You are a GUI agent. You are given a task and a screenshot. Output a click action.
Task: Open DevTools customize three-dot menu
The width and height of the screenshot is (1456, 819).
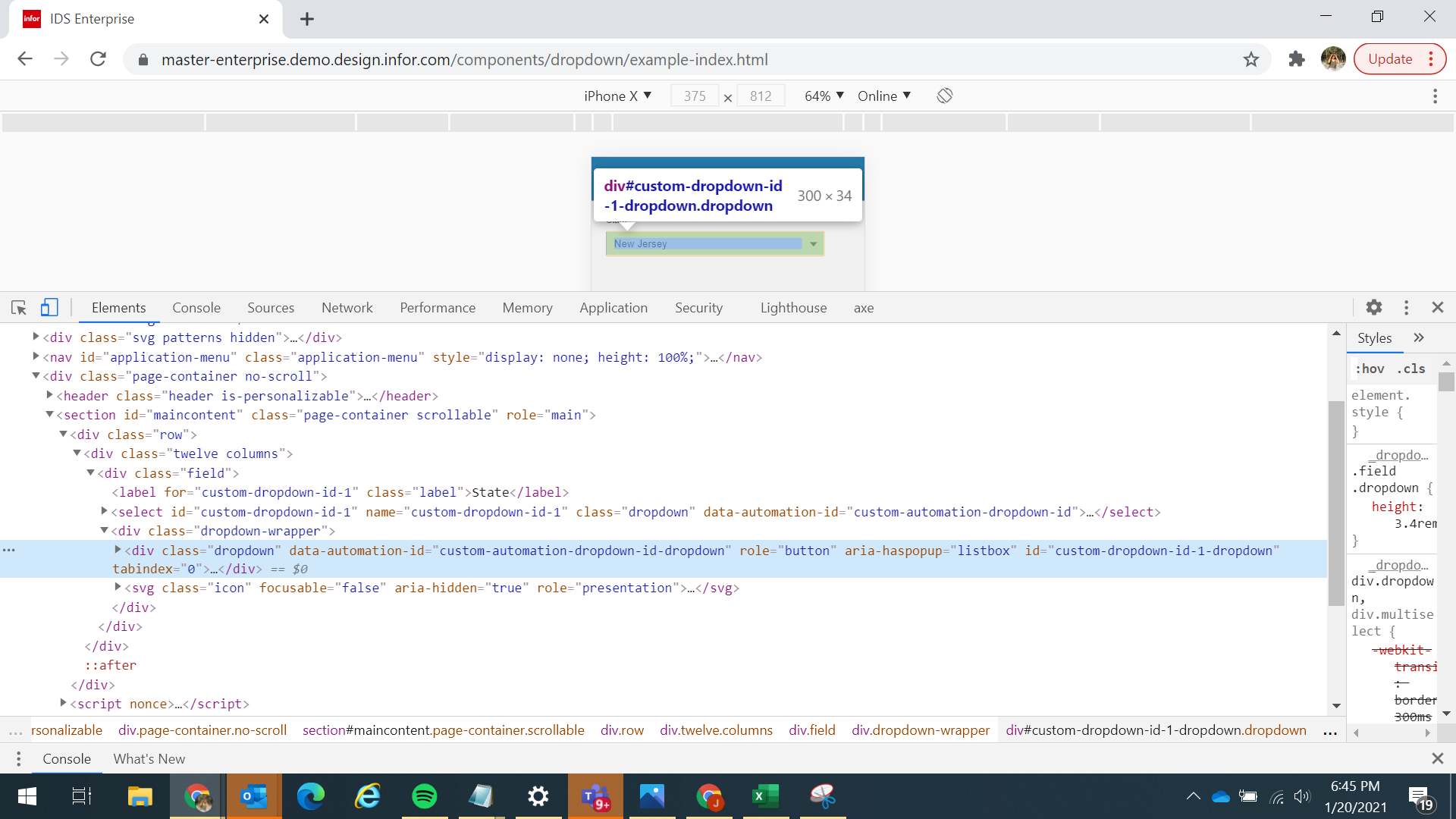click(x=1406, y=307)
